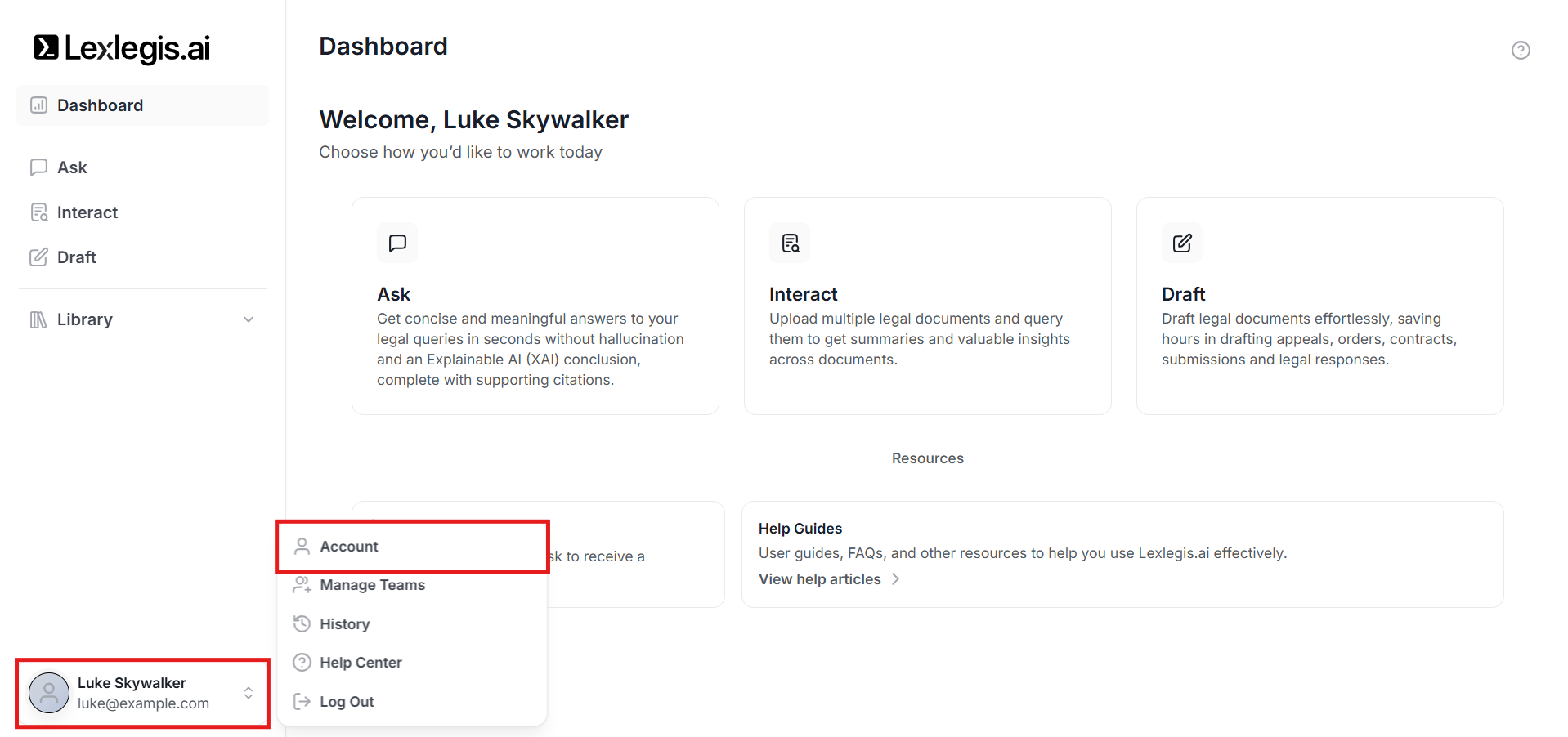This screenshot has width=1568, height=737.
Task: Click the Lexlegis.ai logo
Action: [x=122, y=48]
